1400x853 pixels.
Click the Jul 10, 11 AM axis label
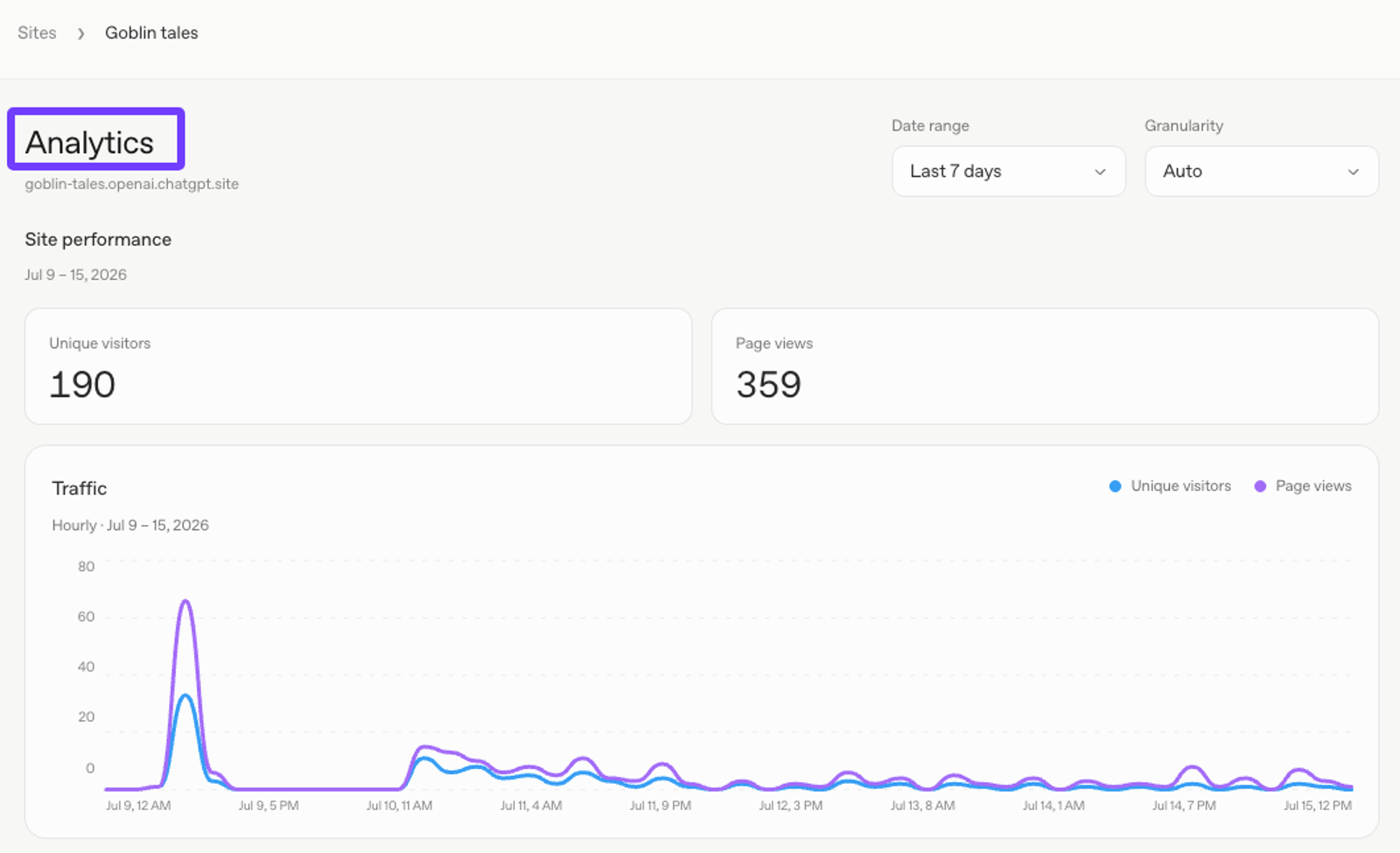click(x=399, y=806)
